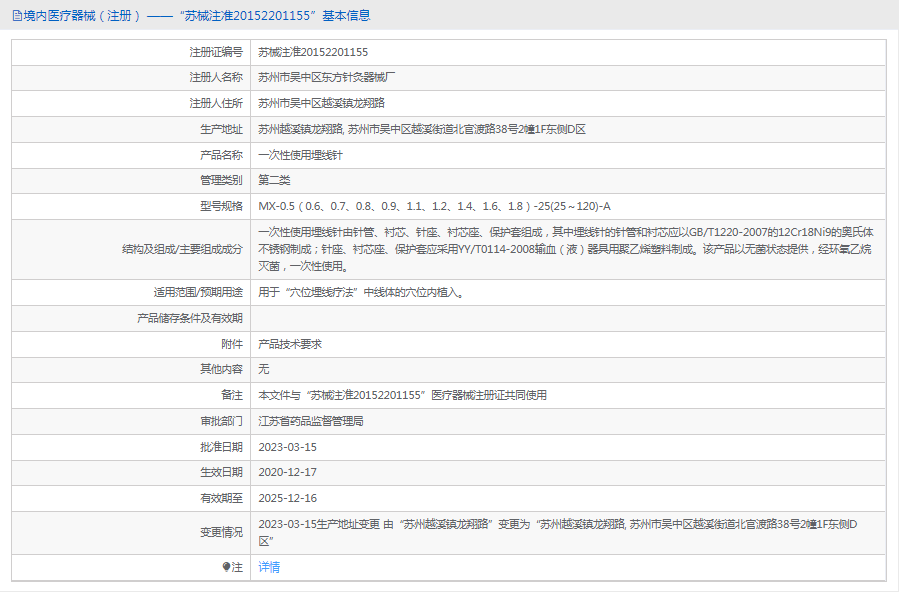This screenshot has width=899, height=592.
Task: Click attachment value 产品技术要求
Action: 290,344
